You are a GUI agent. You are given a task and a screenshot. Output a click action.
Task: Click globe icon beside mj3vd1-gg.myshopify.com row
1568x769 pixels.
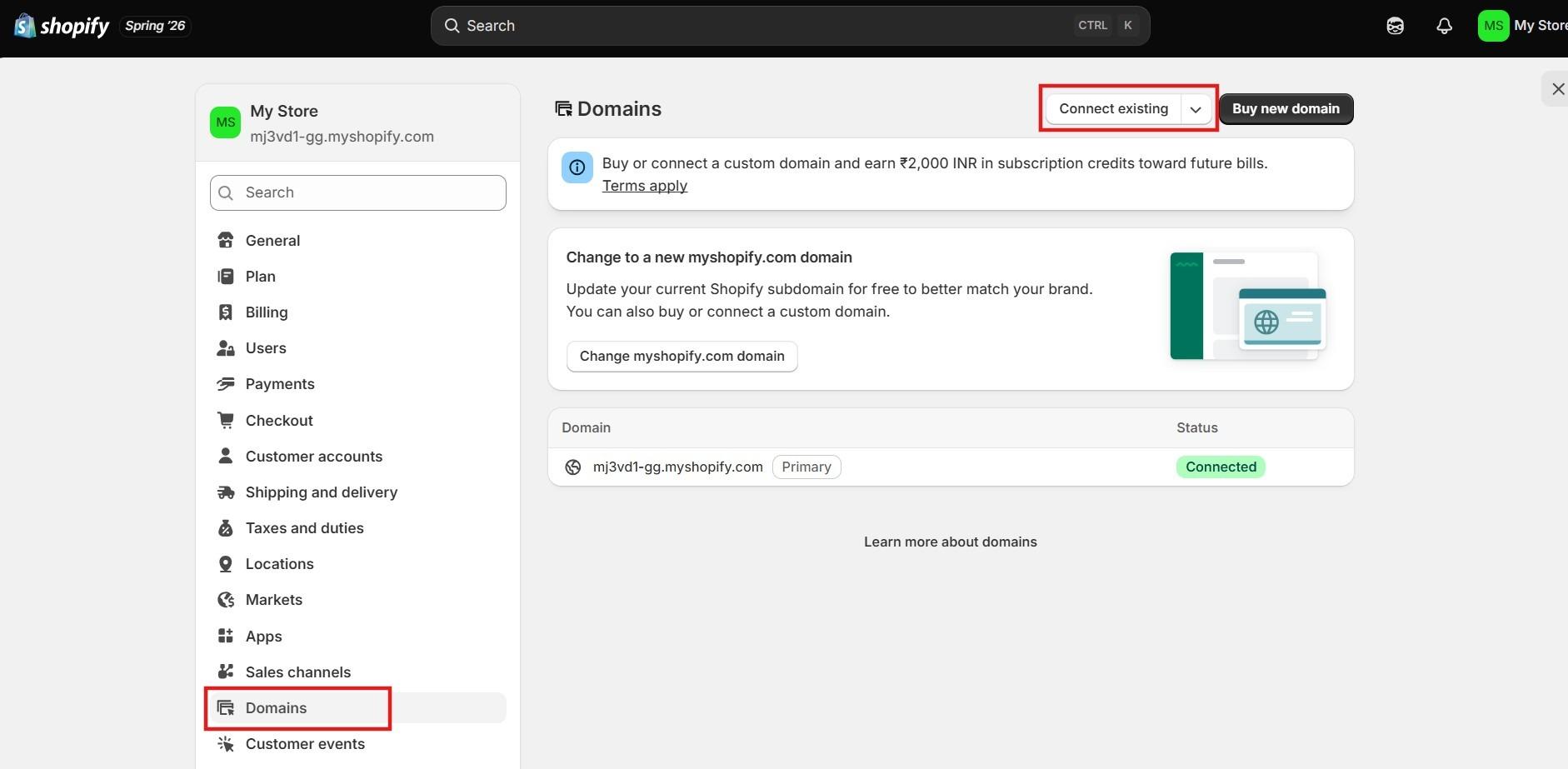[x=572, y=467]
